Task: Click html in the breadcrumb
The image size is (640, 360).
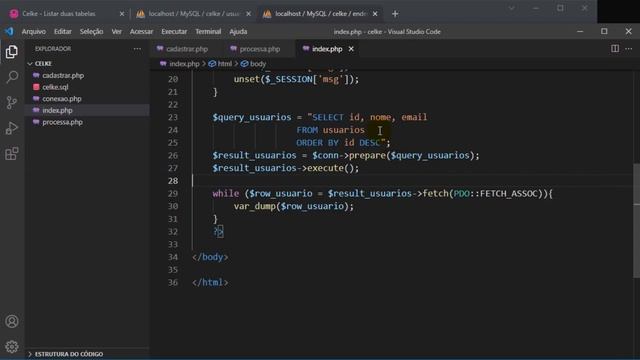Action: (224, 64)
